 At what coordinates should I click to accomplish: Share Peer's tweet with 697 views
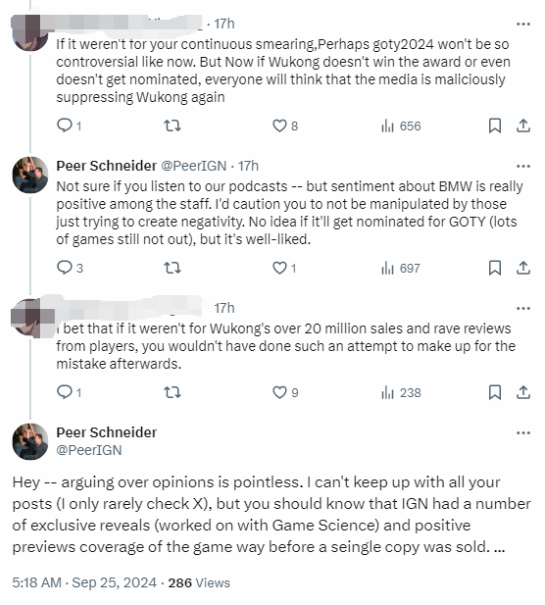click(x=523, y=268)
